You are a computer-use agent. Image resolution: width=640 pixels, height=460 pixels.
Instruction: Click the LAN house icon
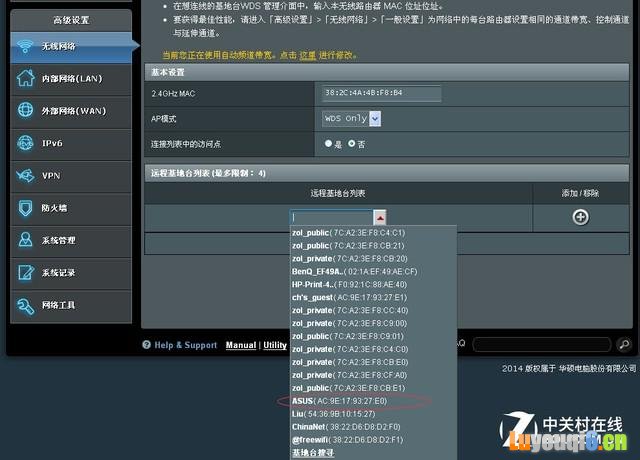(x=25, y=78)
